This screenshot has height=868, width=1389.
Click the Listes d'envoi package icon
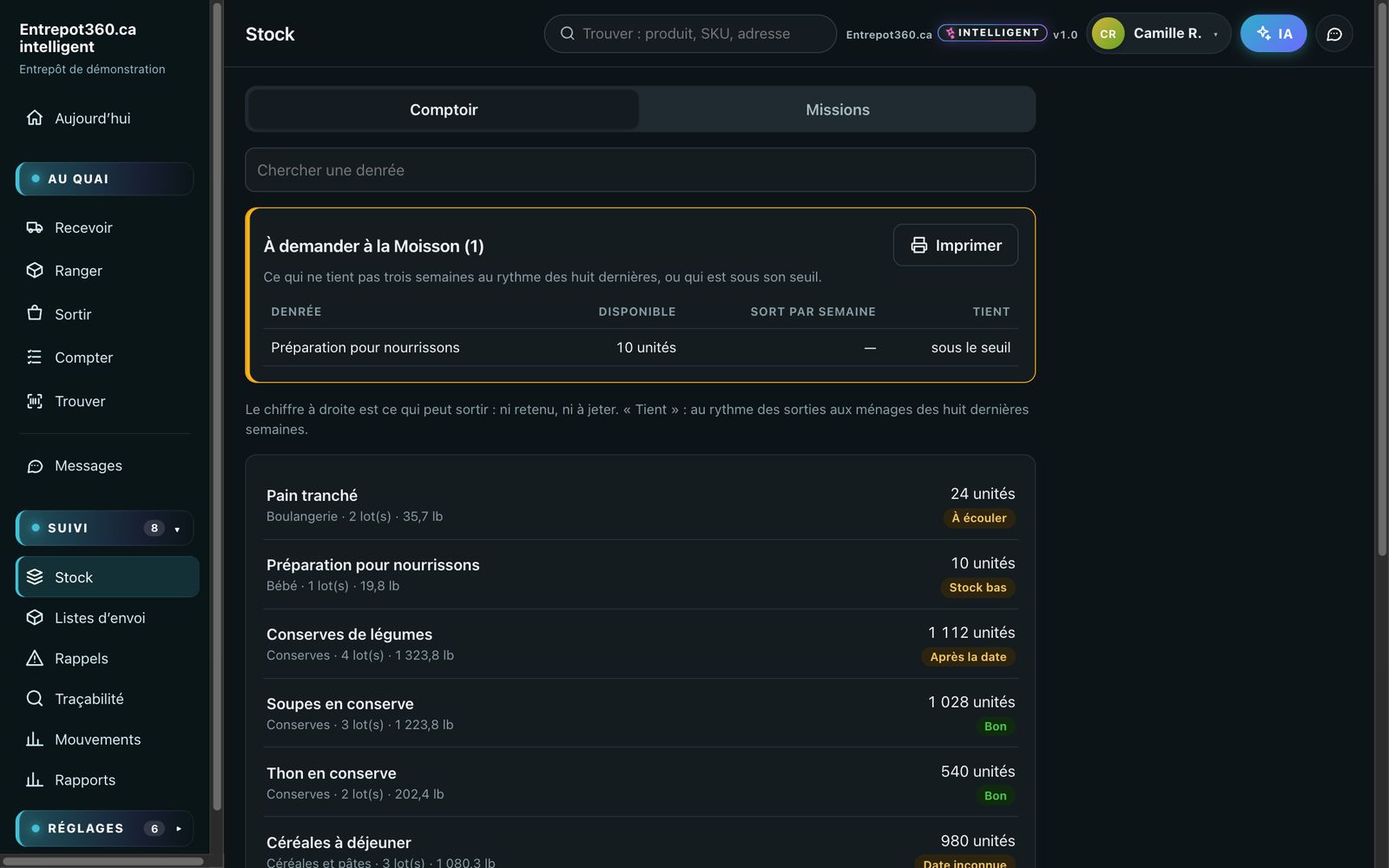pyautogui.click(x=35, y=617)
